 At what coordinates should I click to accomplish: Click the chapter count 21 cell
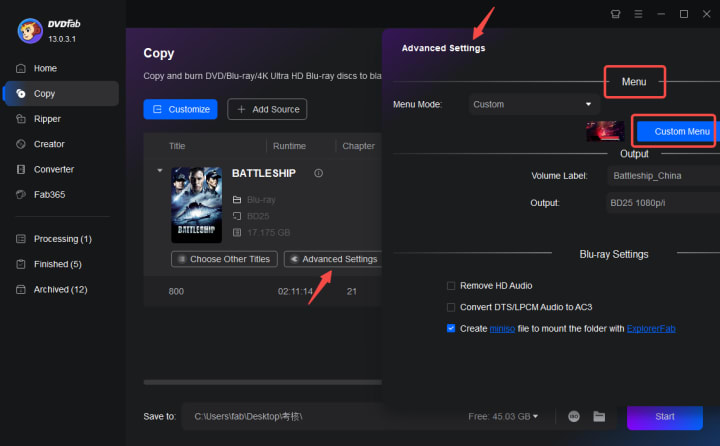pos(352,292)
